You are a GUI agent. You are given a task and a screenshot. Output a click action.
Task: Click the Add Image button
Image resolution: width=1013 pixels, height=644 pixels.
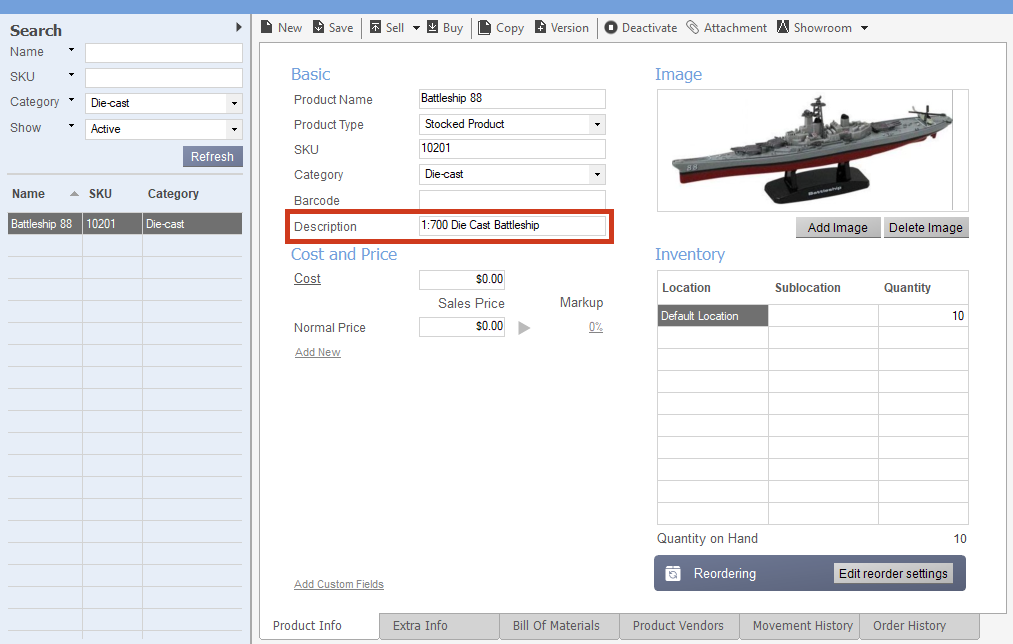tap(838, 228)
